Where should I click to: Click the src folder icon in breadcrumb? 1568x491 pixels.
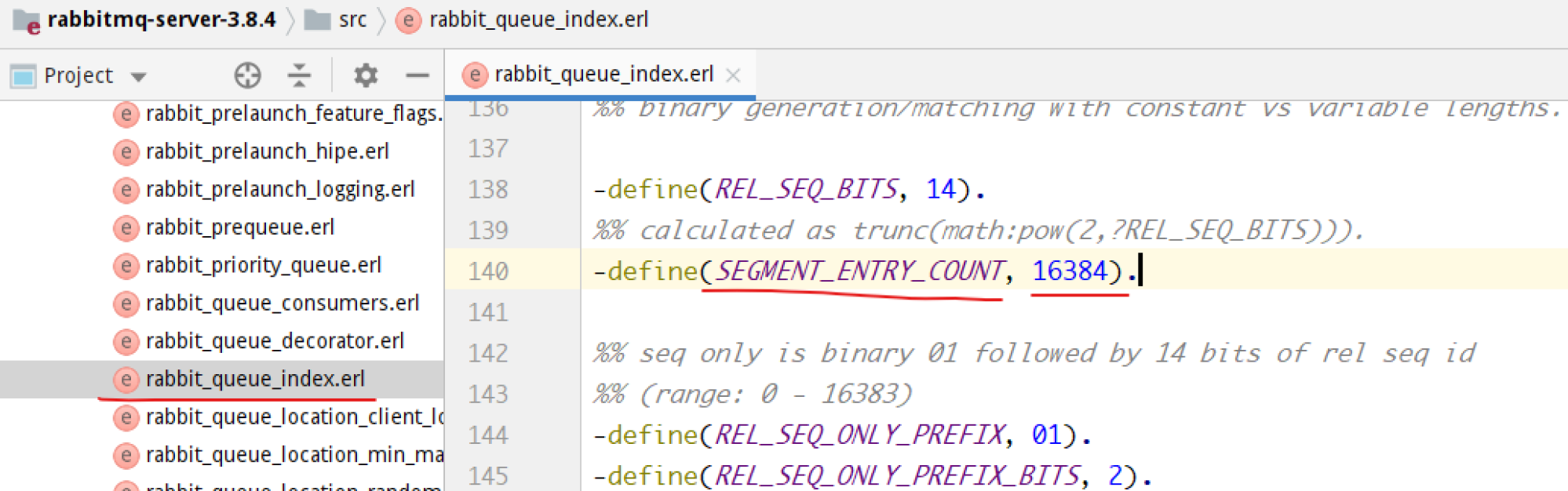(x=317, y=20)
